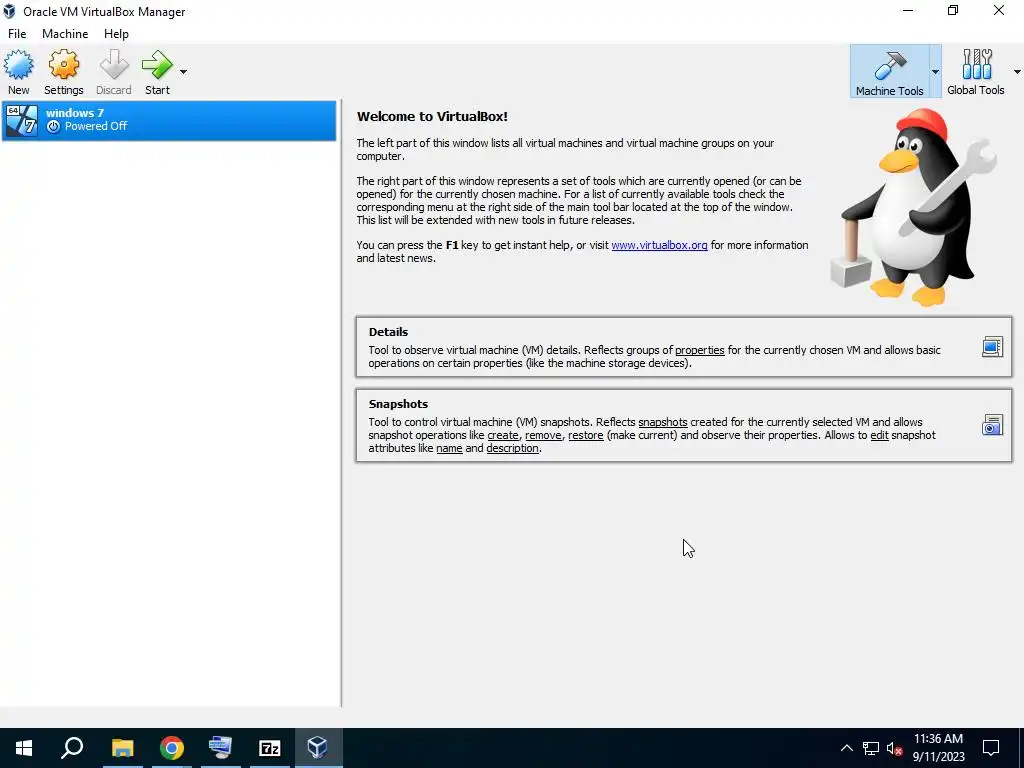Create a new VM with New icon
Viewport: 1024px width, 768px height.
(18, 72)
